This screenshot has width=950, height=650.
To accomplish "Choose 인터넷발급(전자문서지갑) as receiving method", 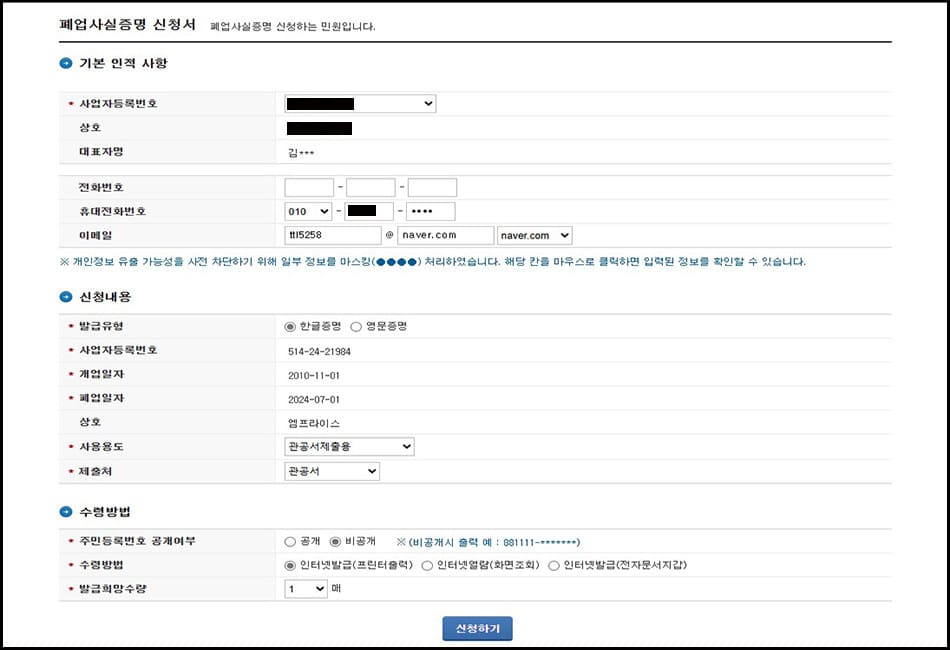I will point(557,565).
